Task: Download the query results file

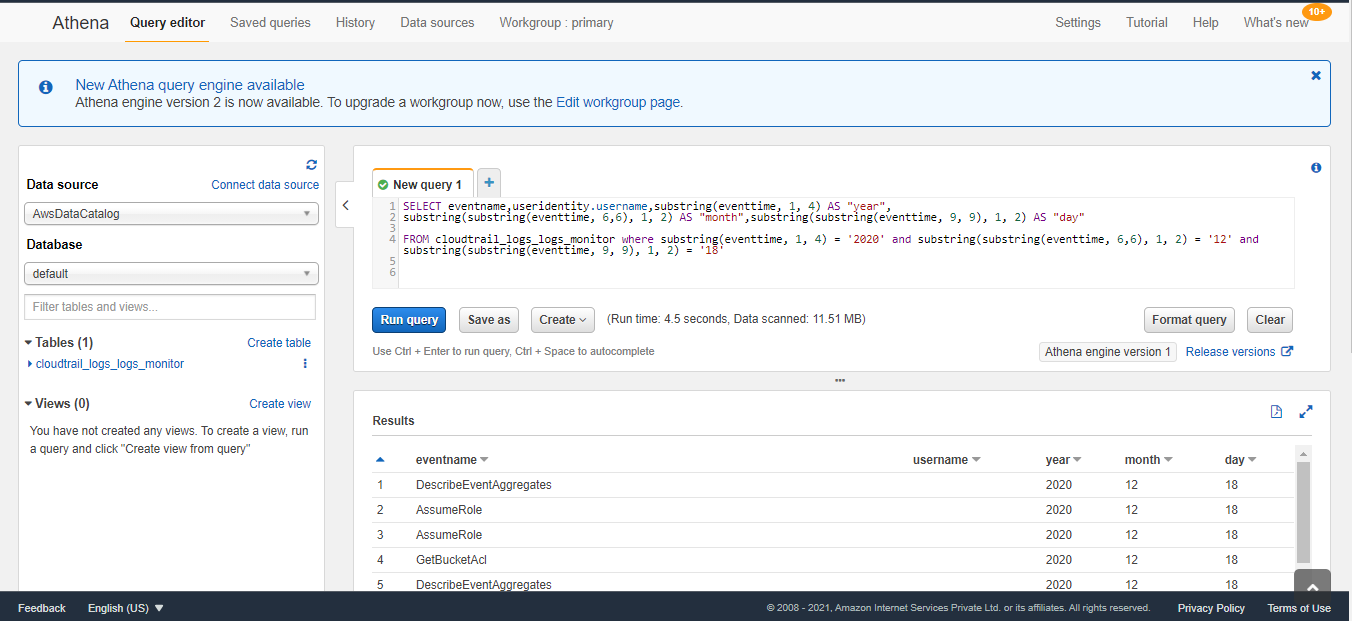Action: [x=1276, y=411]
